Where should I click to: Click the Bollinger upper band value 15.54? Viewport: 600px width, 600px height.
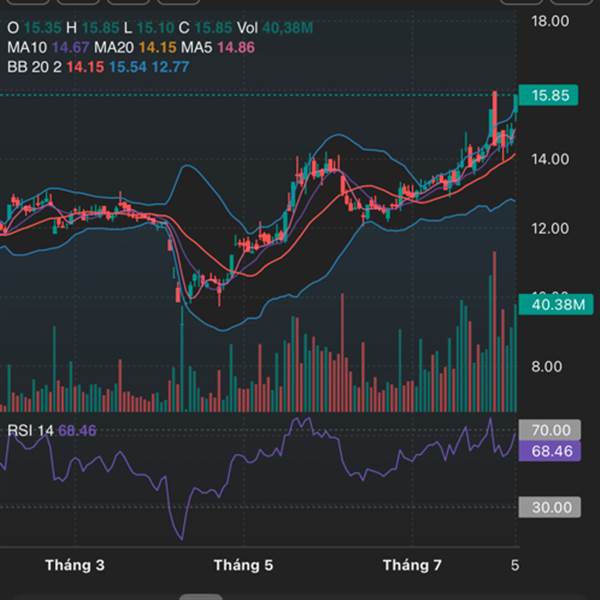click(128, 67)
